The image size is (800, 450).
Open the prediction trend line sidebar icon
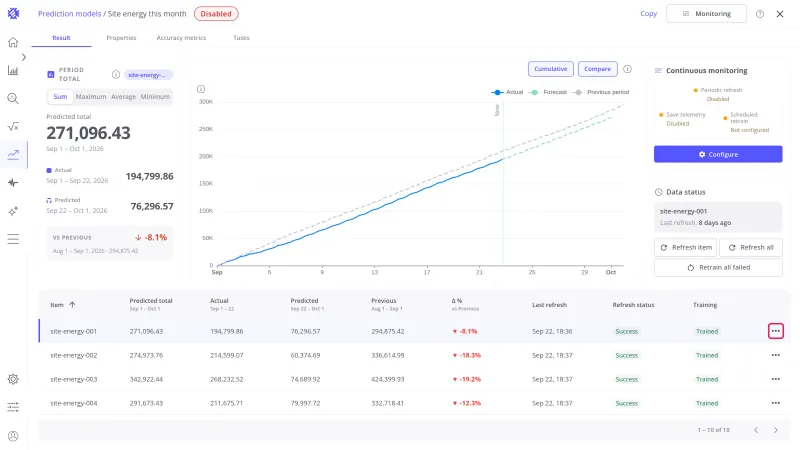[x=13, y=154]
